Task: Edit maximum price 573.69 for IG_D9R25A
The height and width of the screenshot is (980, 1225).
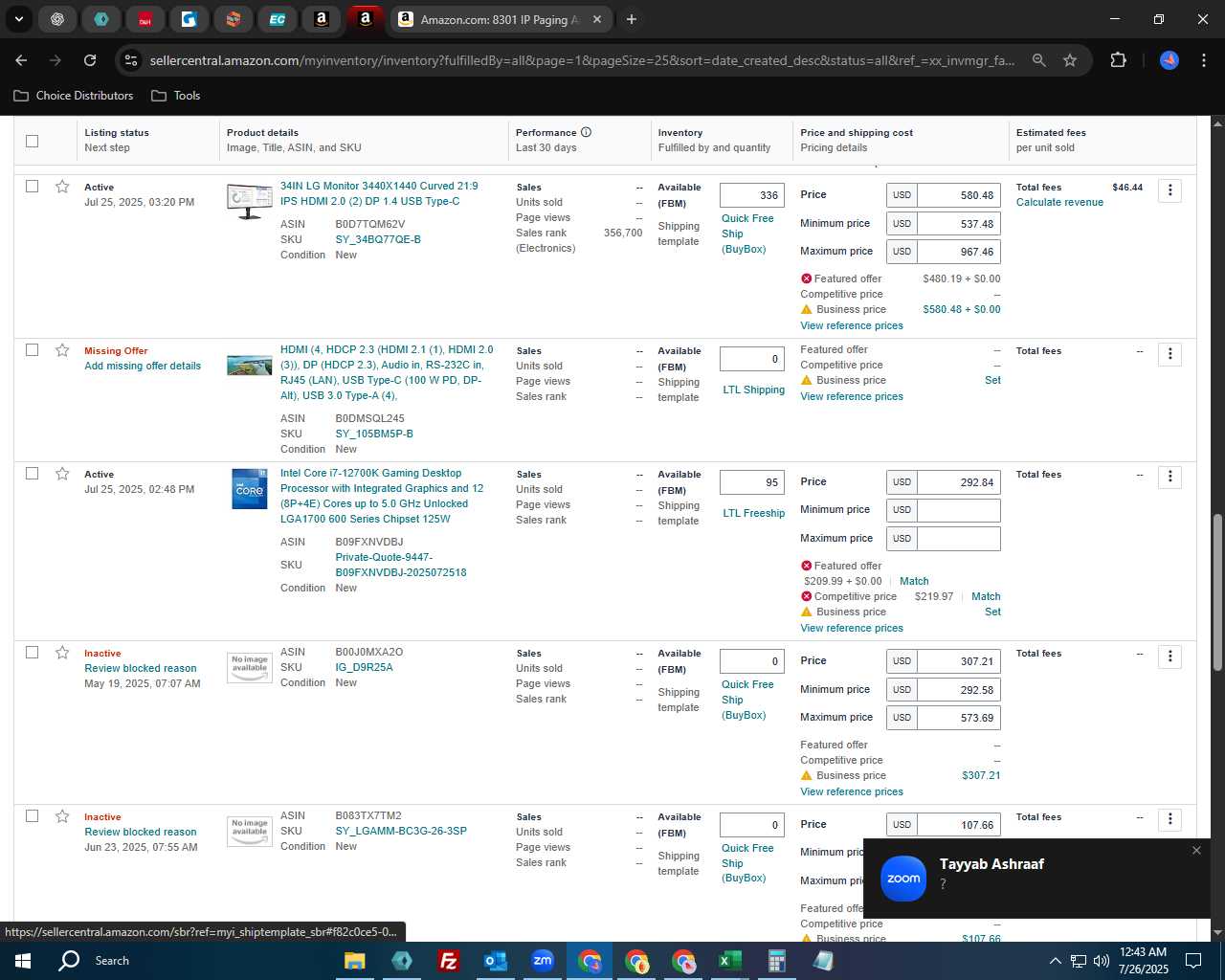Action: [x=959, y=718]
